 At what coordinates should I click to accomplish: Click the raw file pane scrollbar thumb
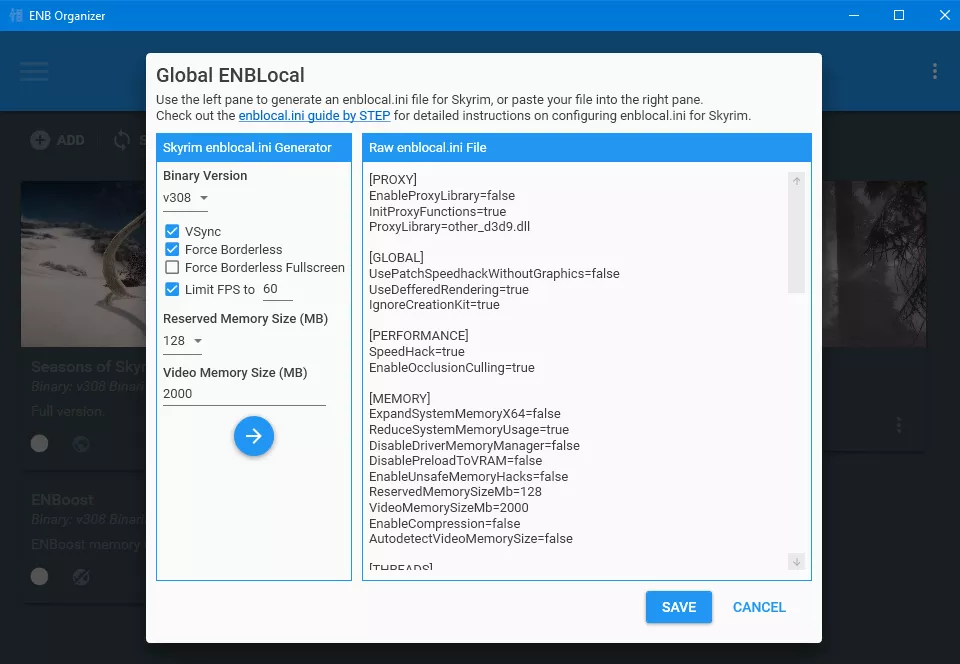796,241
